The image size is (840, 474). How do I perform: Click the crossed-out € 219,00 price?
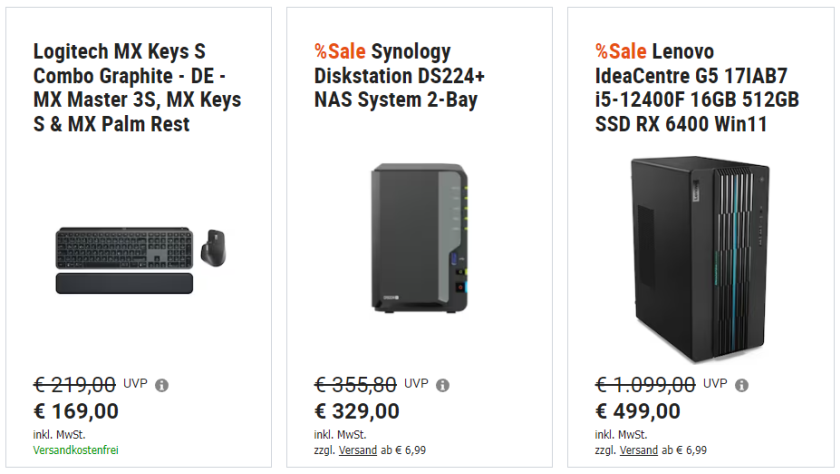[x=75, y=384]
